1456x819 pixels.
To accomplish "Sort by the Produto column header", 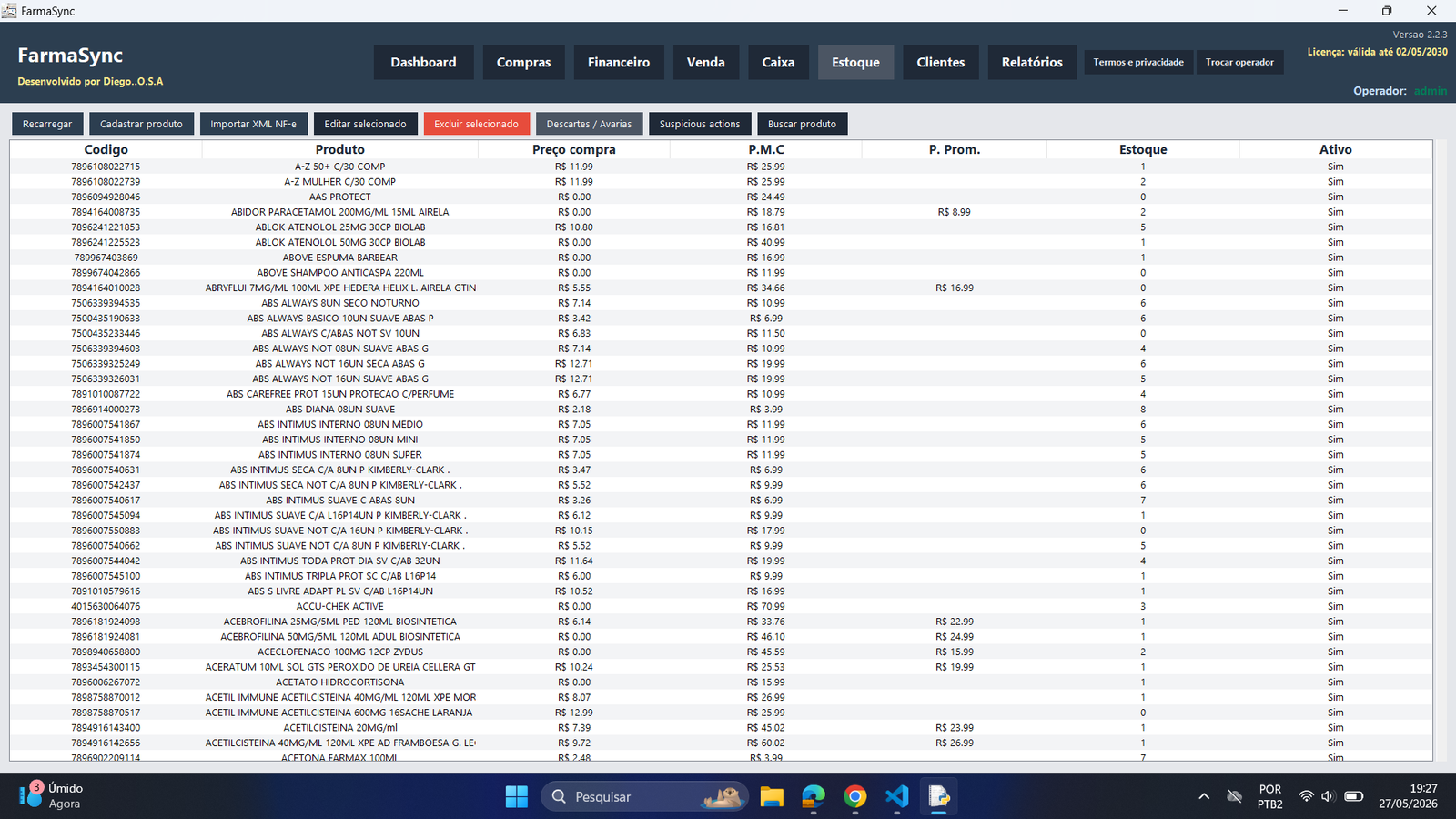I will (x=340, y=149).
